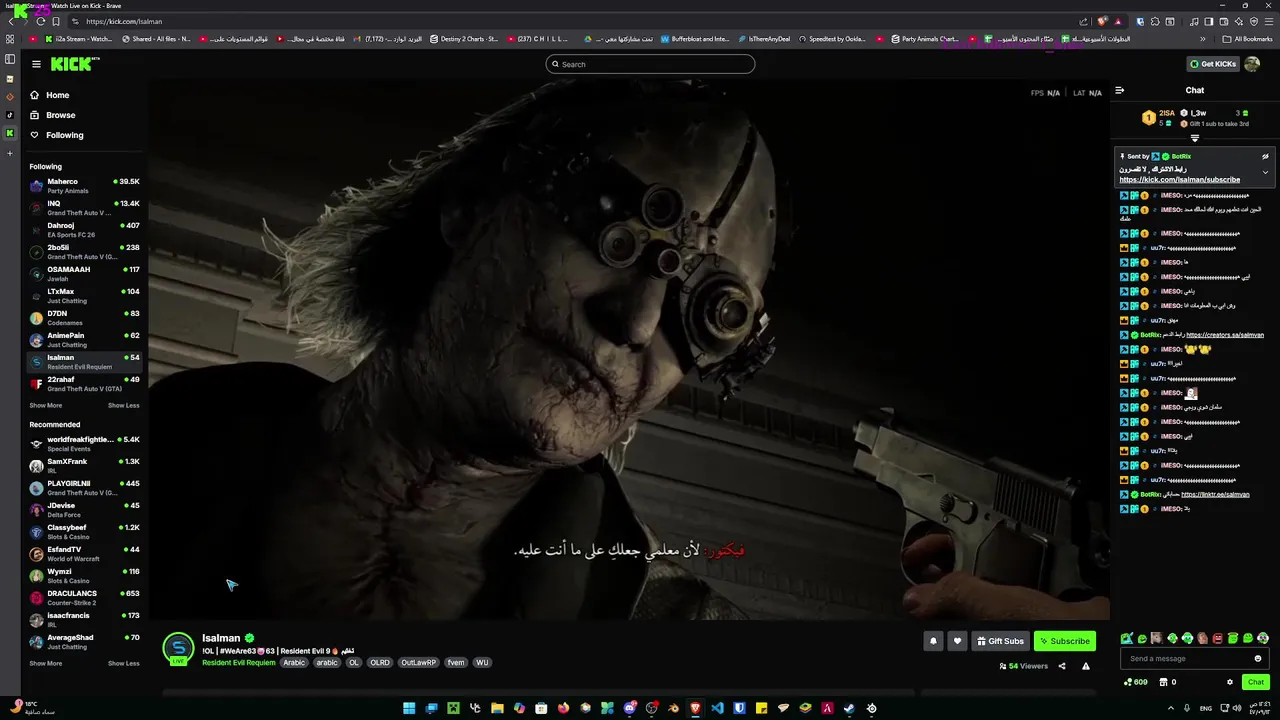Image resolution: width=1280 pixels, height=720 pixels.
Task: Open SamXFrank recommended channel
Action: click(84, 466)
